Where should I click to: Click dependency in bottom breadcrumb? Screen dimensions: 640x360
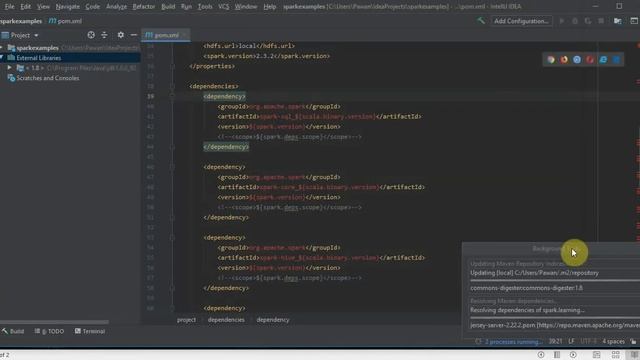(273, 320)
